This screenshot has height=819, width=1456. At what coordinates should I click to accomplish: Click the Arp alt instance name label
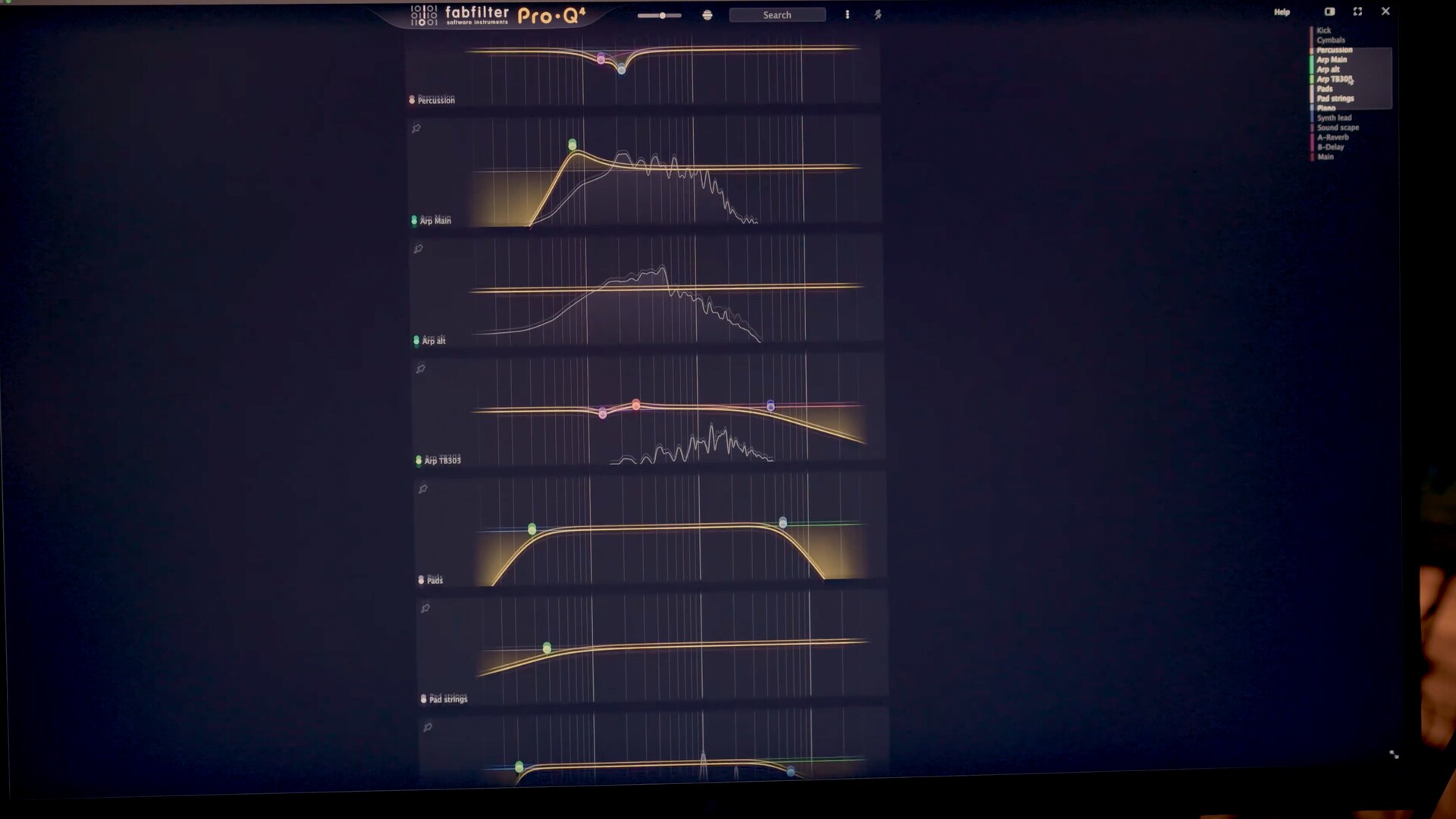click(434, 340)
